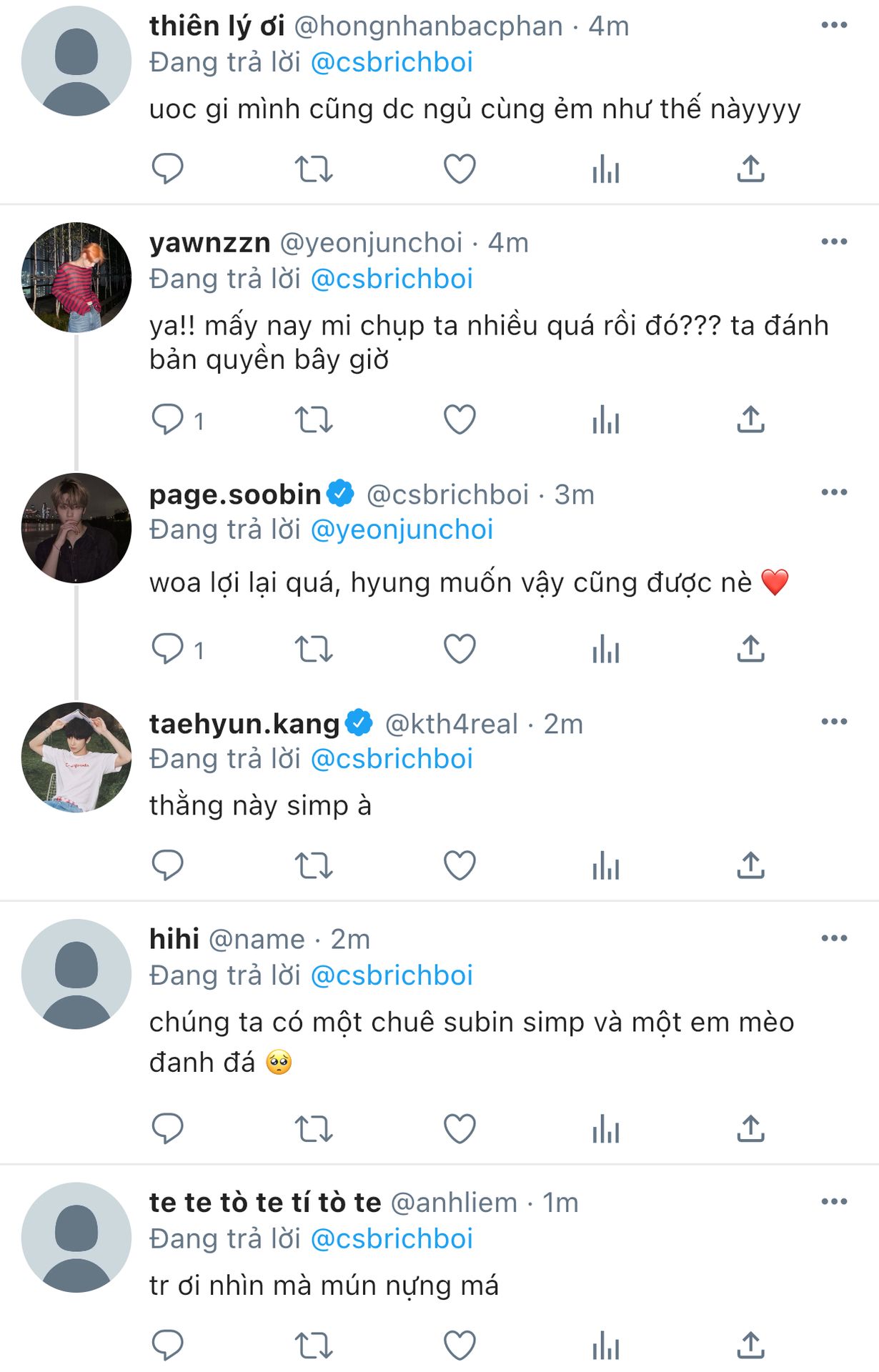879x1372 pixels.
Task: Open more options for yawnzzn's tweet
Action: [834, 242]
